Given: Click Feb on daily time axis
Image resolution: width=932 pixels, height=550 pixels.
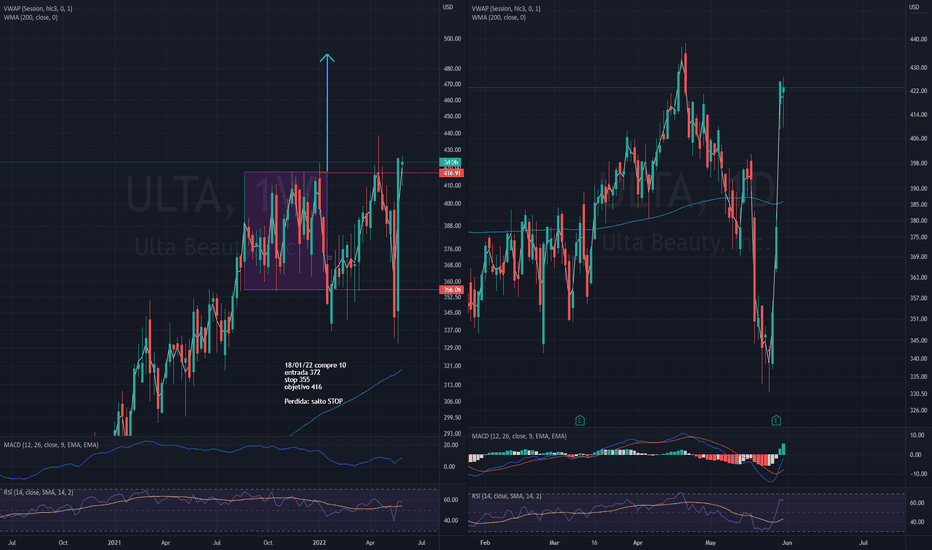Looking at the screenshot, I should [485, 542].
